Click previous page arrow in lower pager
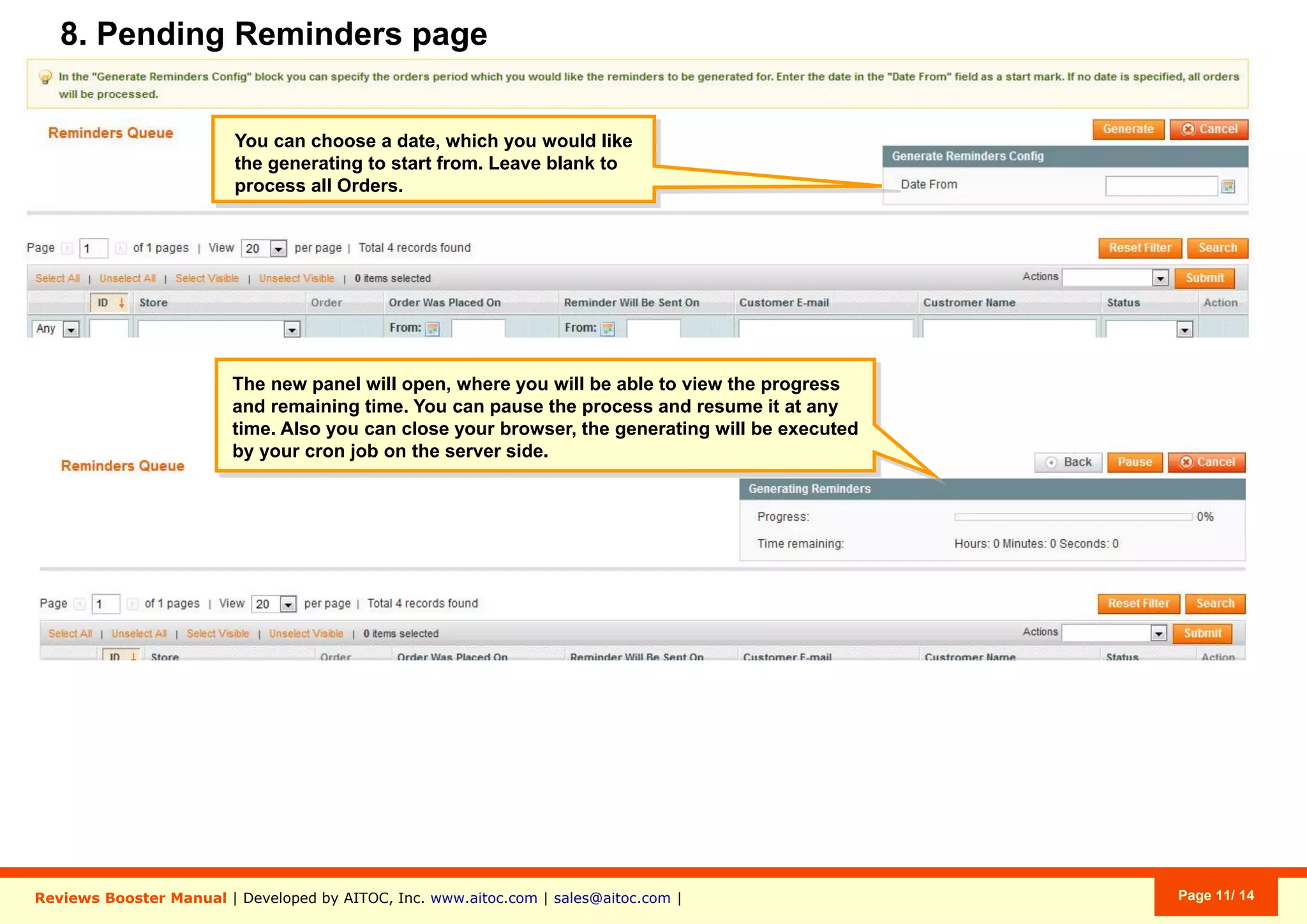1307x924 pixels. pos(80,604)
